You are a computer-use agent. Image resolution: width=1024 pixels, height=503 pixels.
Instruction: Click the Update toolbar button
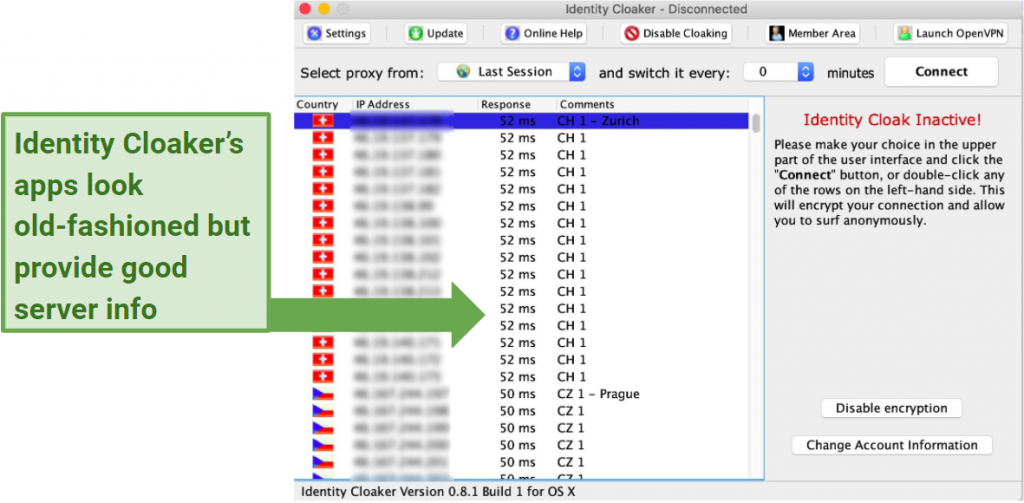coord(435,33)
